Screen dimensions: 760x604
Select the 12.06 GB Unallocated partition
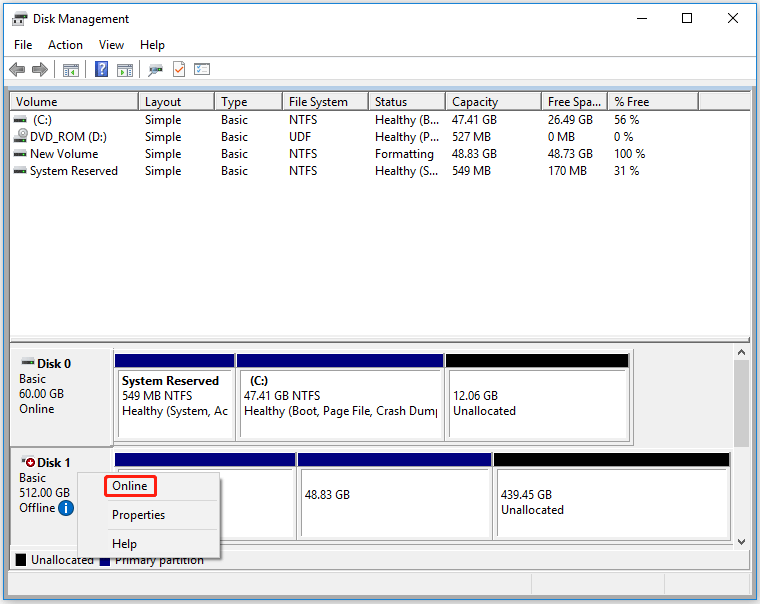[537, 403]
